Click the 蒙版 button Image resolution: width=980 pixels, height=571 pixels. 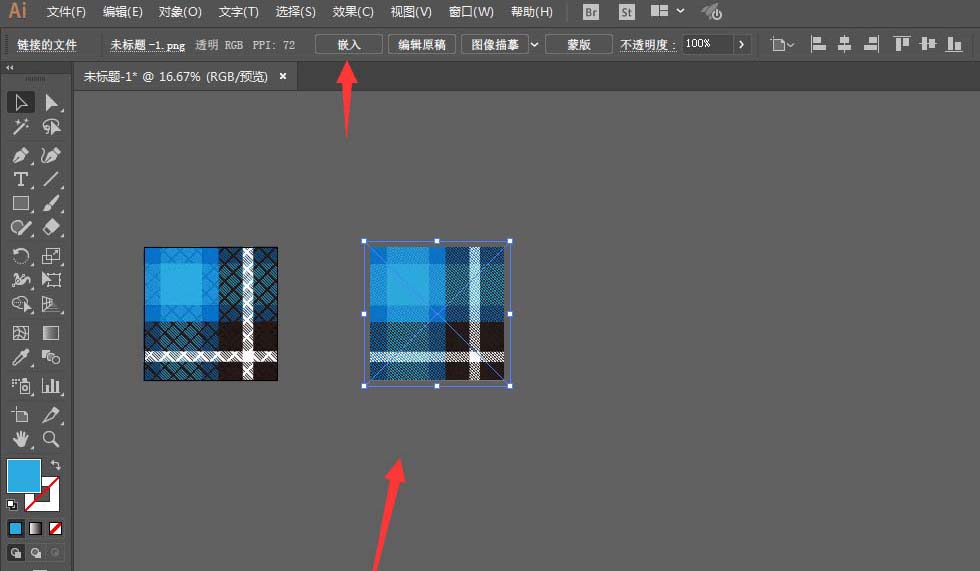tap(579, 44)
